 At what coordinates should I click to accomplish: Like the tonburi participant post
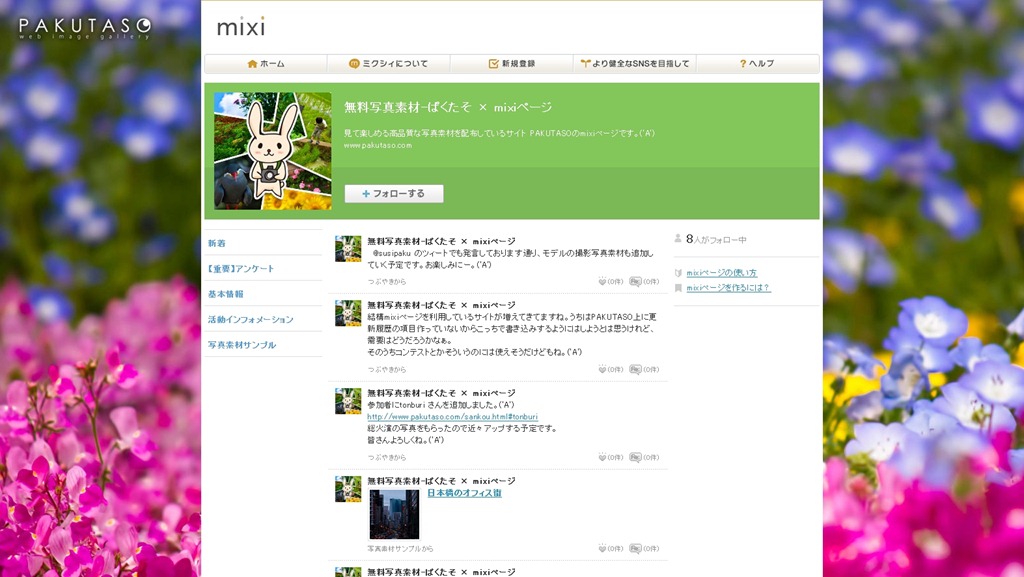(602, 457)
